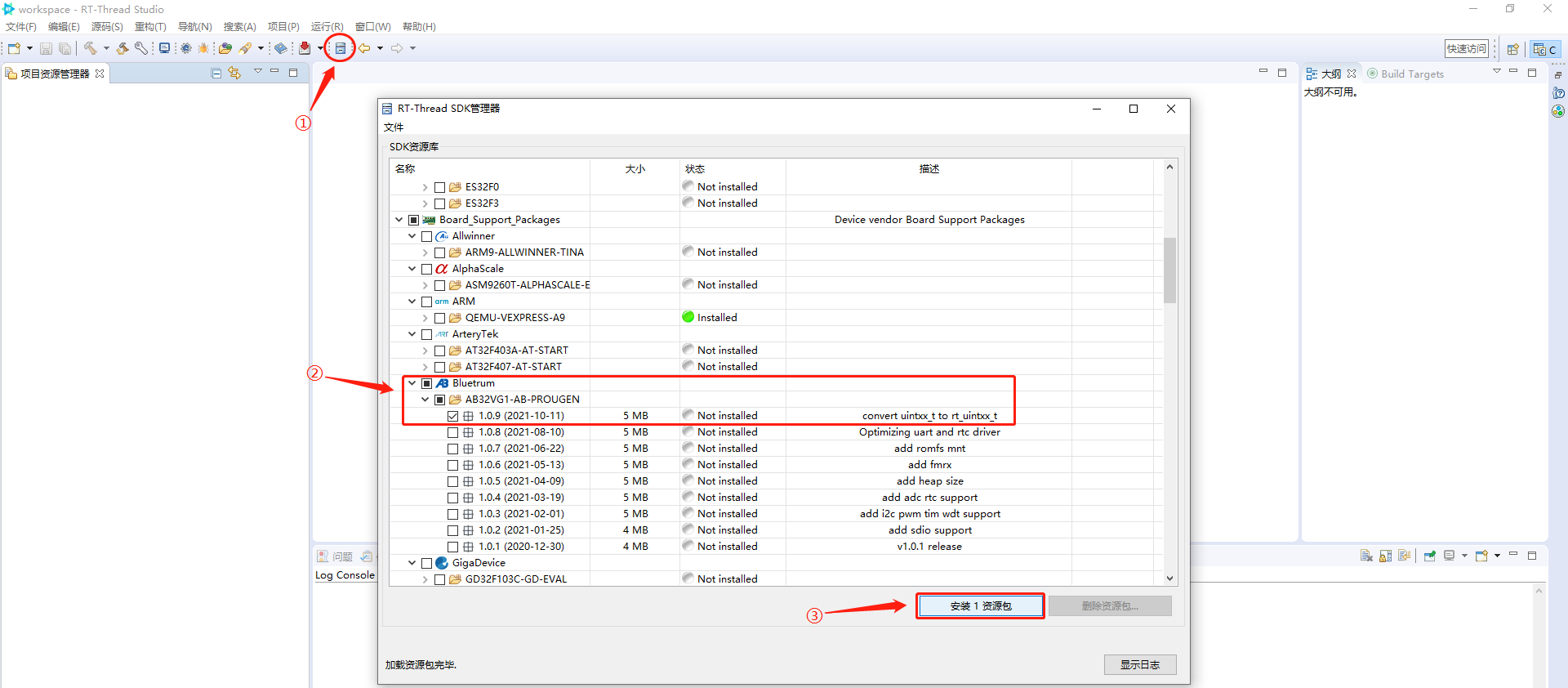This screenshot has height=688, width=1568.
Task: Open the blue book documentation icon
Action: (281, 48)
